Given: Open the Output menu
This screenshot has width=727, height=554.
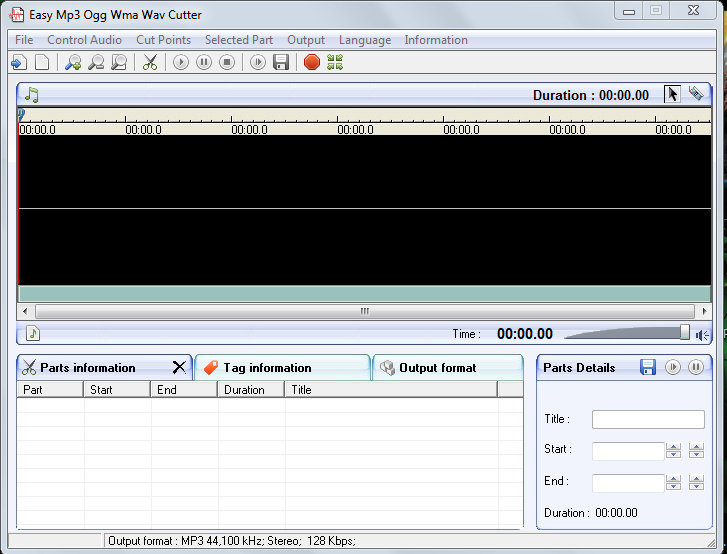Looking at the screenshot, I should point(306,40).
